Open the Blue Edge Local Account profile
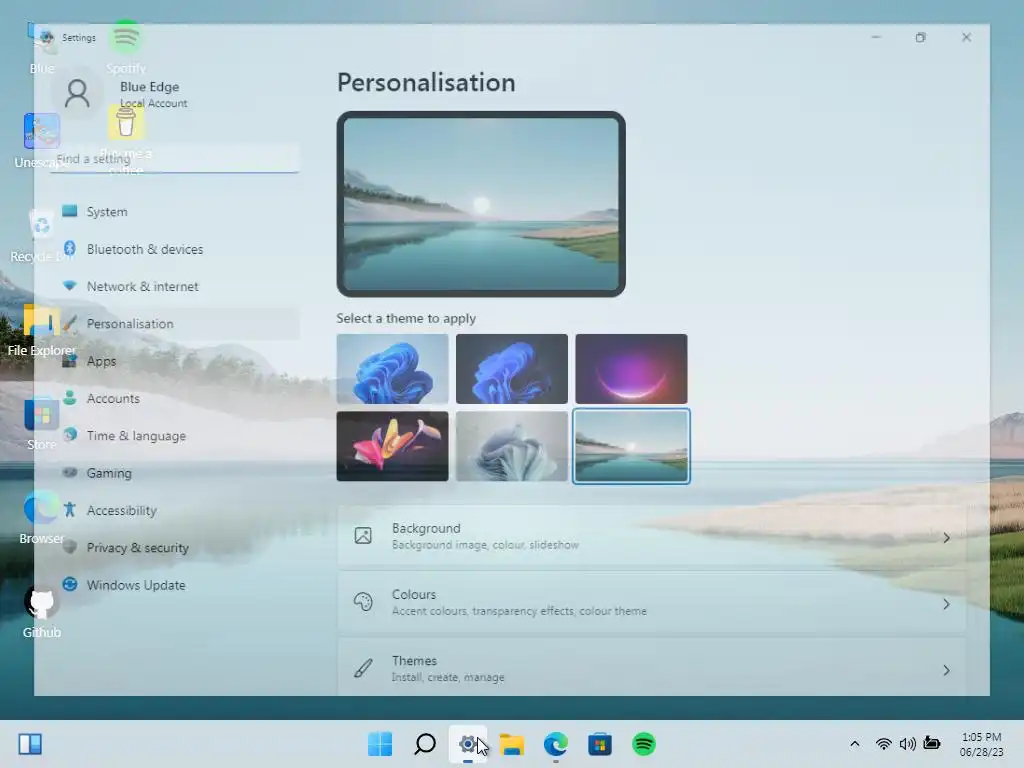The image size is (1024, 768). (x=153, y=94)
